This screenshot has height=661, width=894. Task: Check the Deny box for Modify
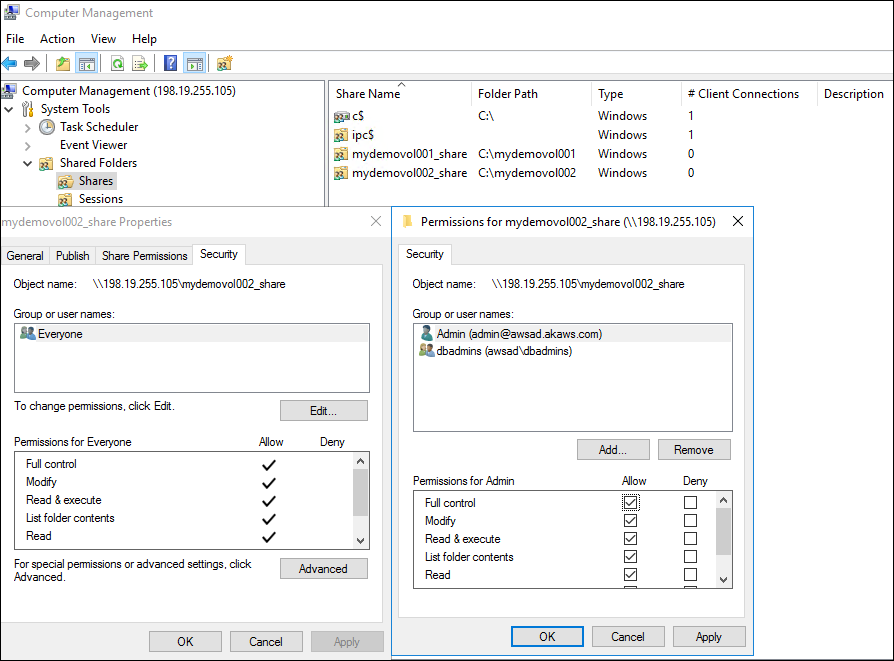coord(690,520)
